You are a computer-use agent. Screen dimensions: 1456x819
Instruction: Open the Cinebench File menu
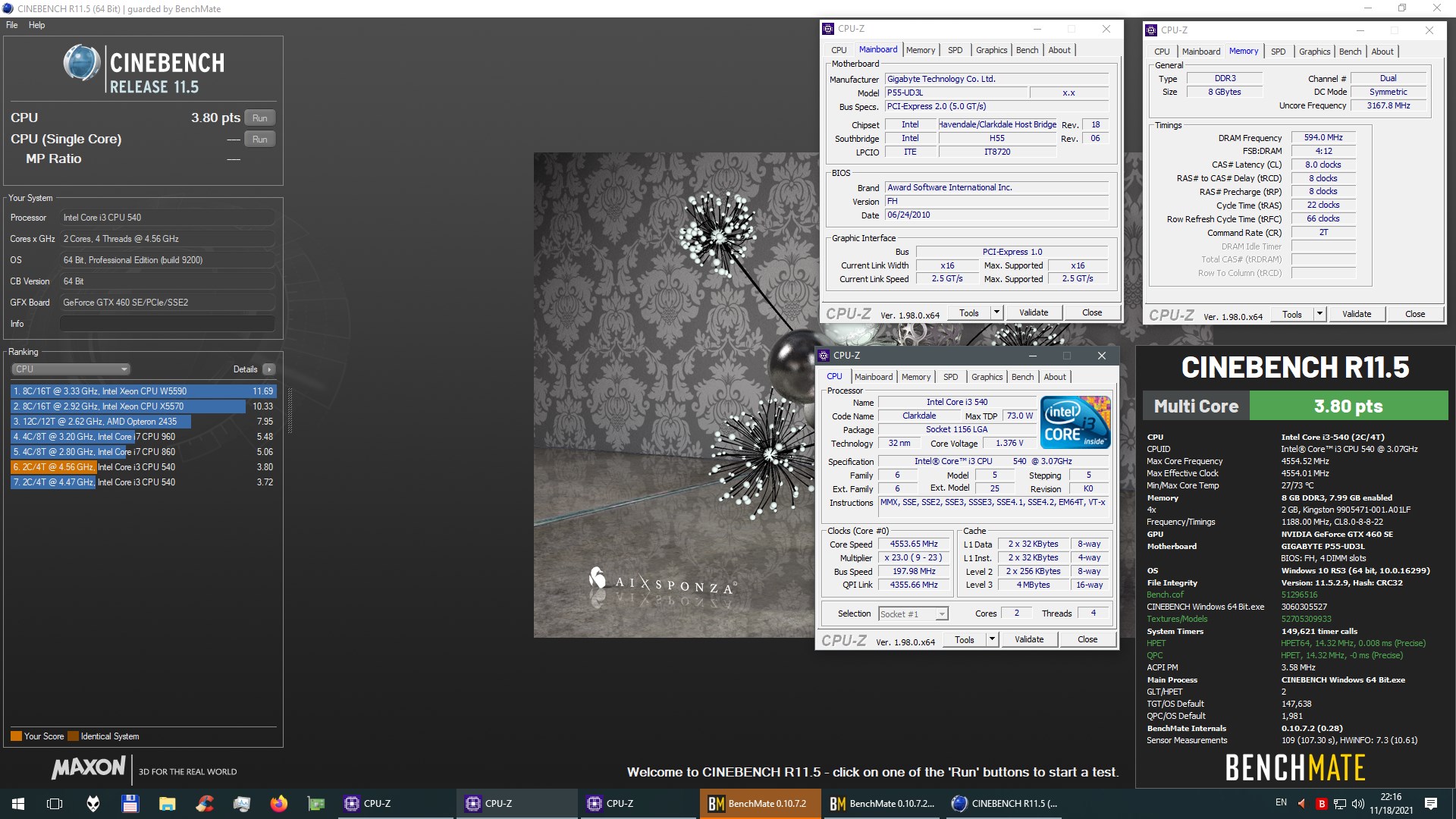tap(12, 25)
